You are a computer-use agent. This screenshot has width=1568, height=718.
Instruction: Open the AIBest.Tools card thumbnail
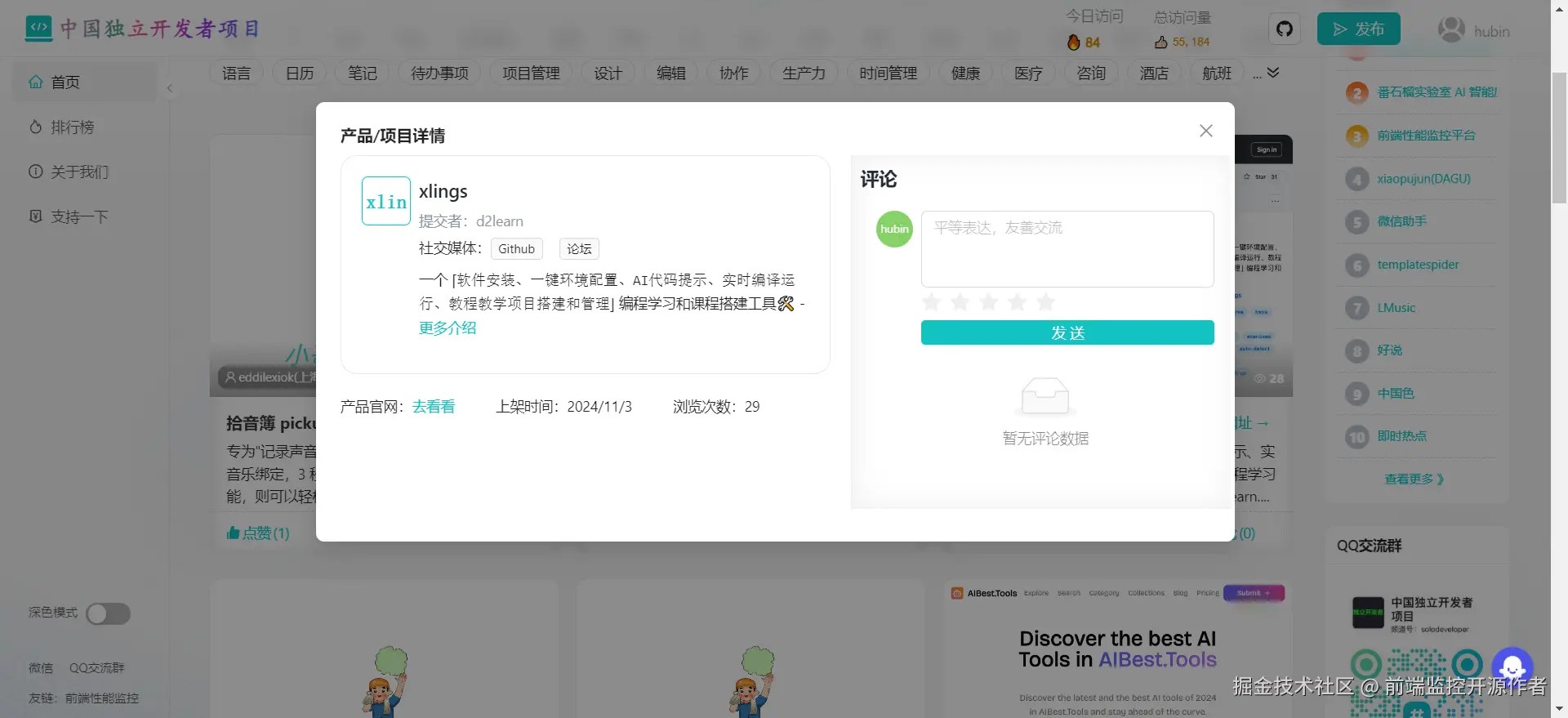1118,649
